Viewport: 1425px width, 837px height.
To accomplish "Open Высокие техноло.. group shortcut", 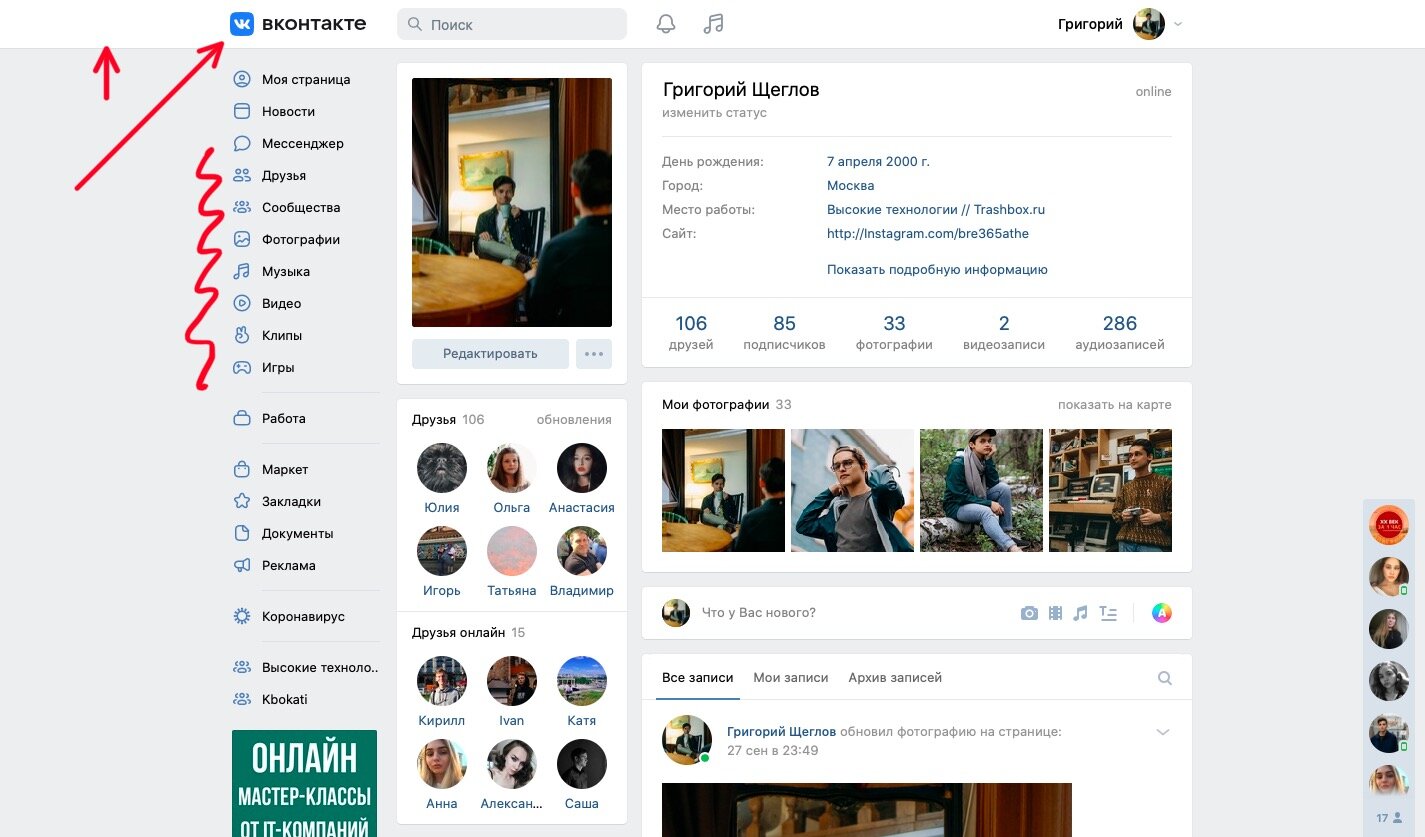I will (x=305, y=668).
